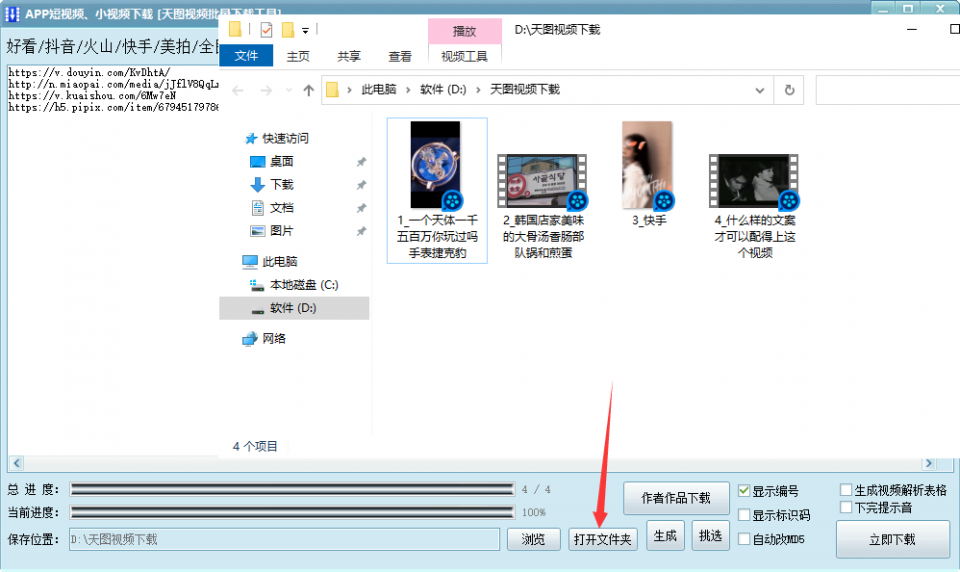Click the file name text 3_快手
Viewport: 960px width, 572px height.
pos(649,220)
